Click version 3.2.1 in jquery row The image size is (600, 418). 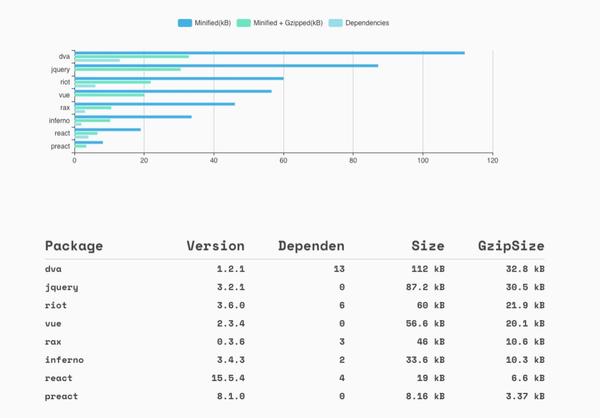click(231, 287)
